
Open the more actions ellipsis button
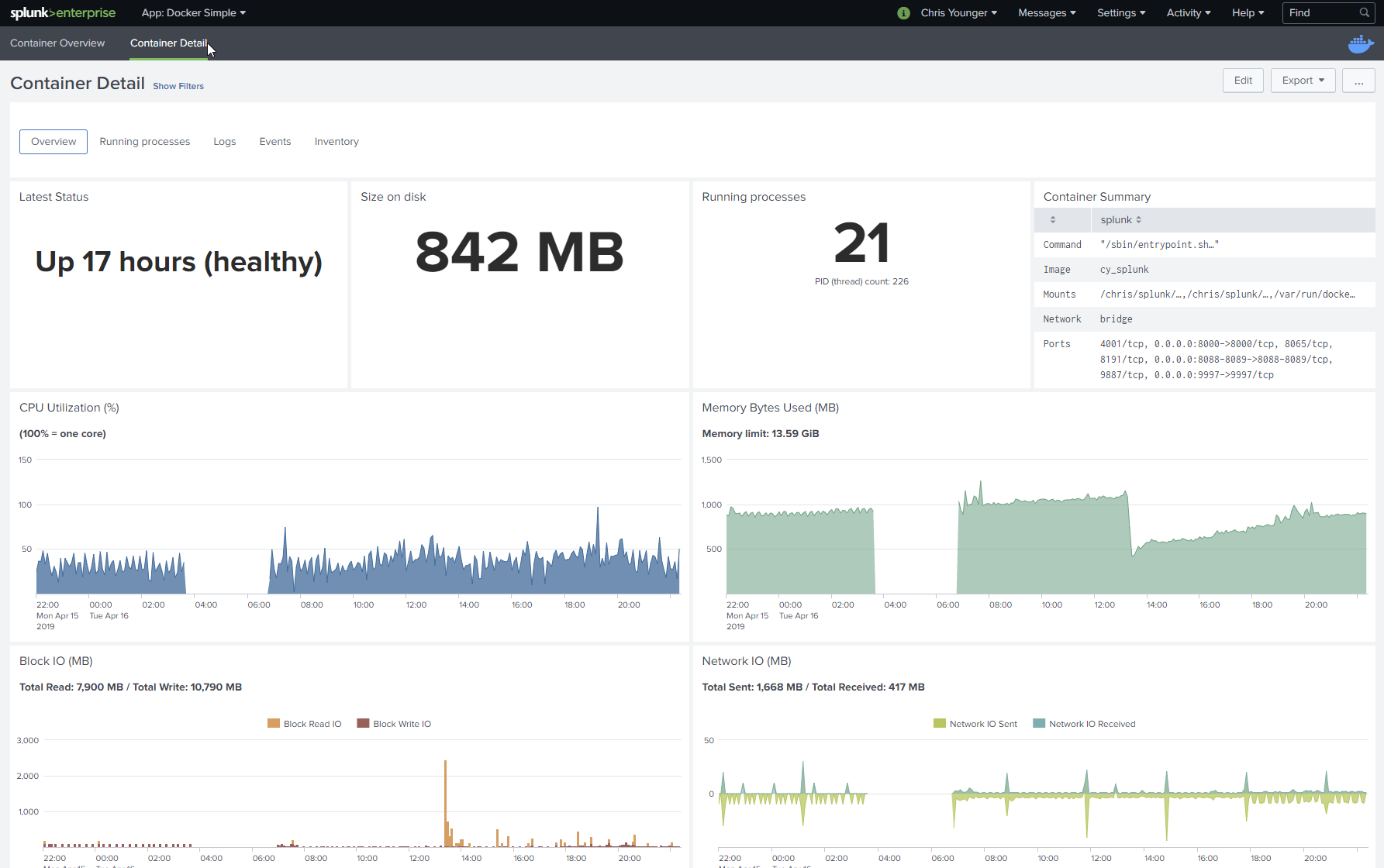[x=1358, y=81]
